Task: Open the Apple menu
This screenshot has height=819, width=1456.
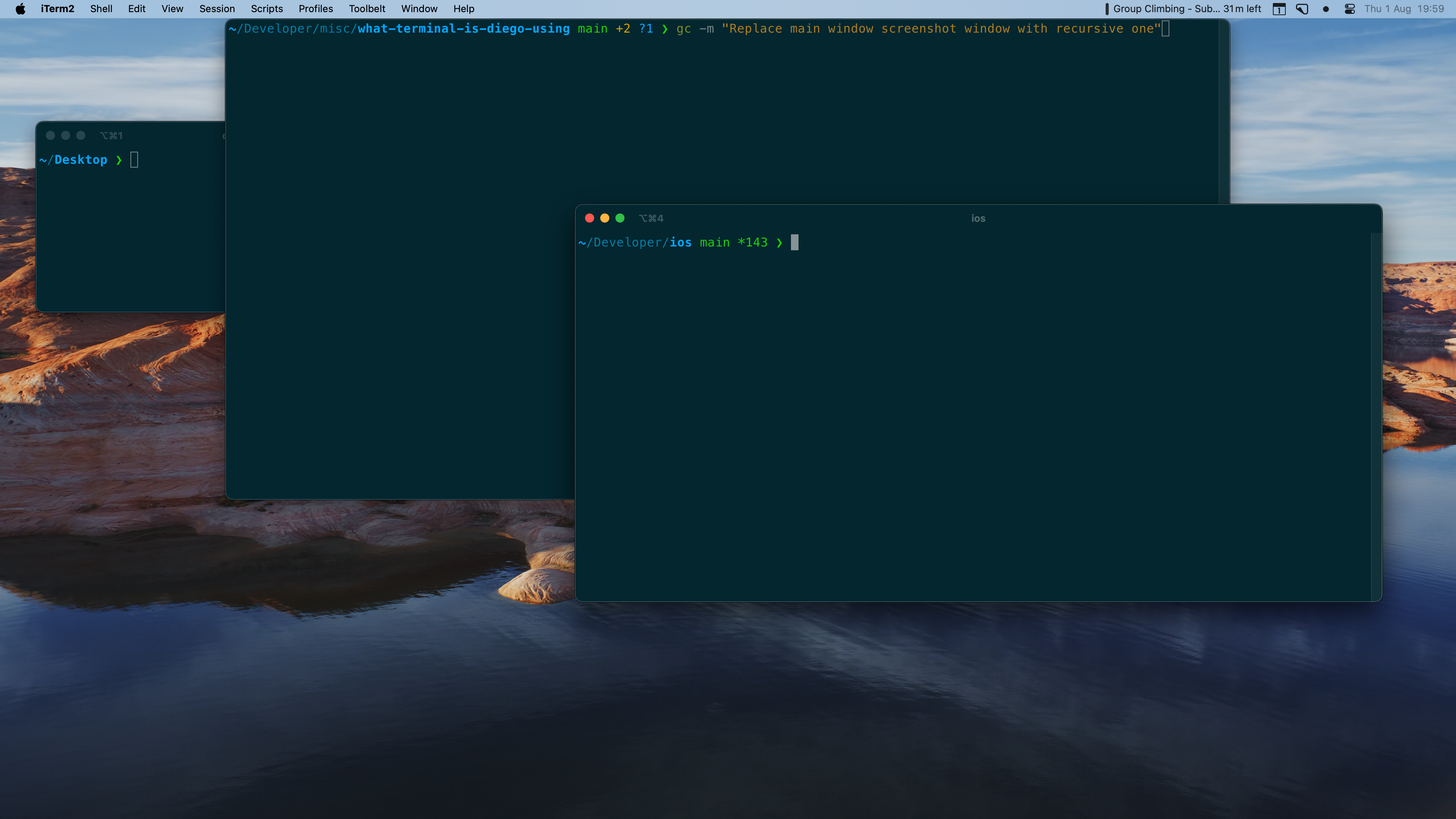Action: (20, 8)
